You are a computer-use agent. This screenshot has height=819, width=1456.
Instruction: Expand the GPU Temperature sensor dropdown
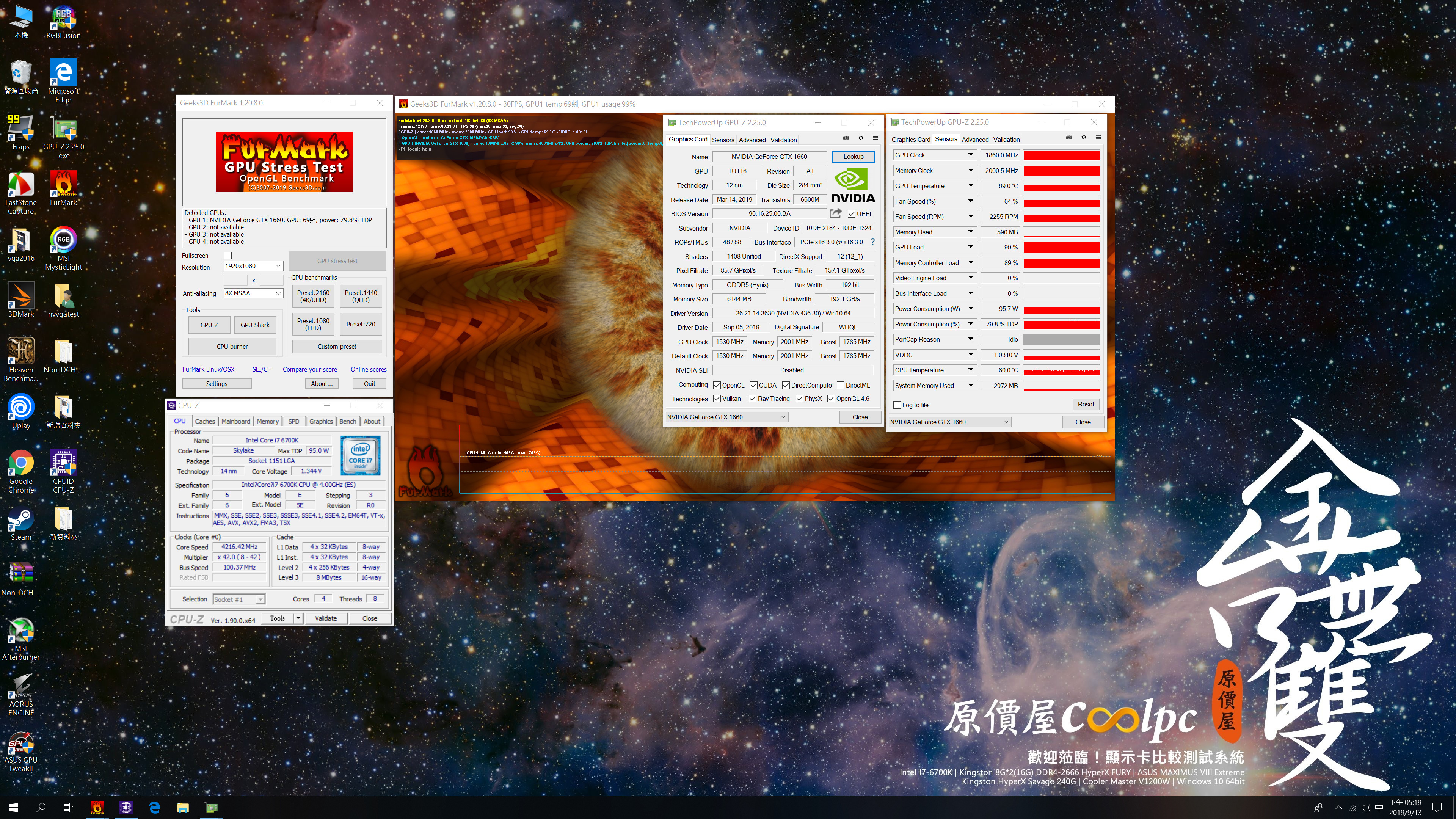coord(971,186)
